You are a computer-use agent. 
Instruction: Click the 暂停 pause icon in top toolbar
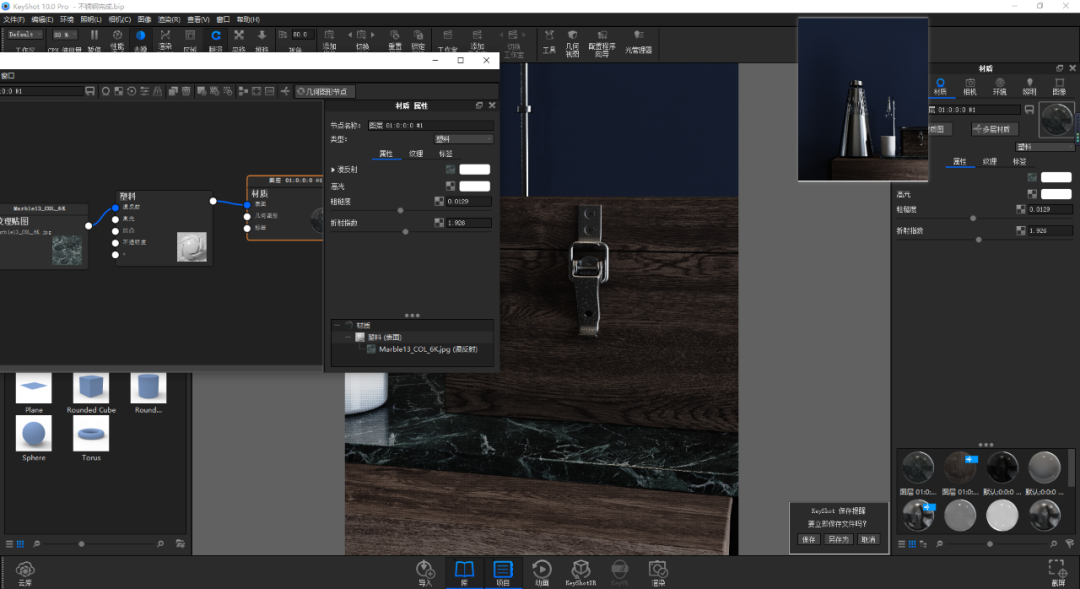[x=94, y=40]
